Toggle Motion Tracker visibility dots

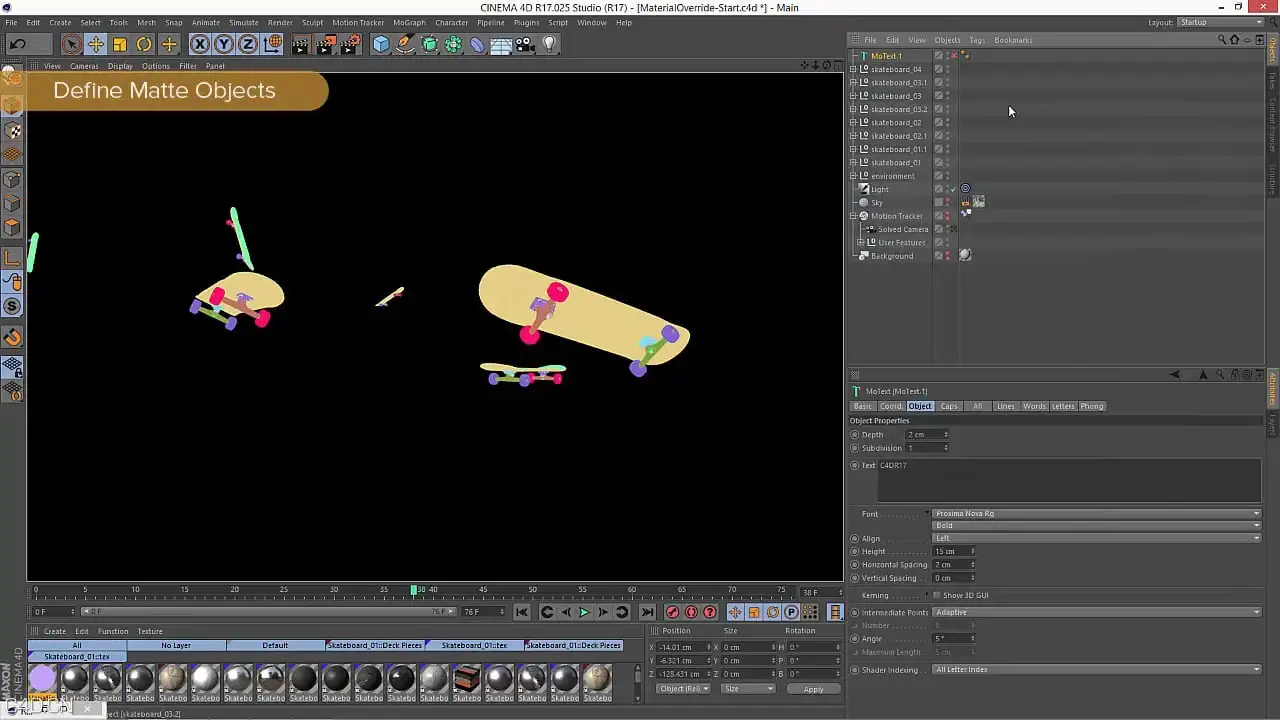pyautogui.click(x=948, y=216)
